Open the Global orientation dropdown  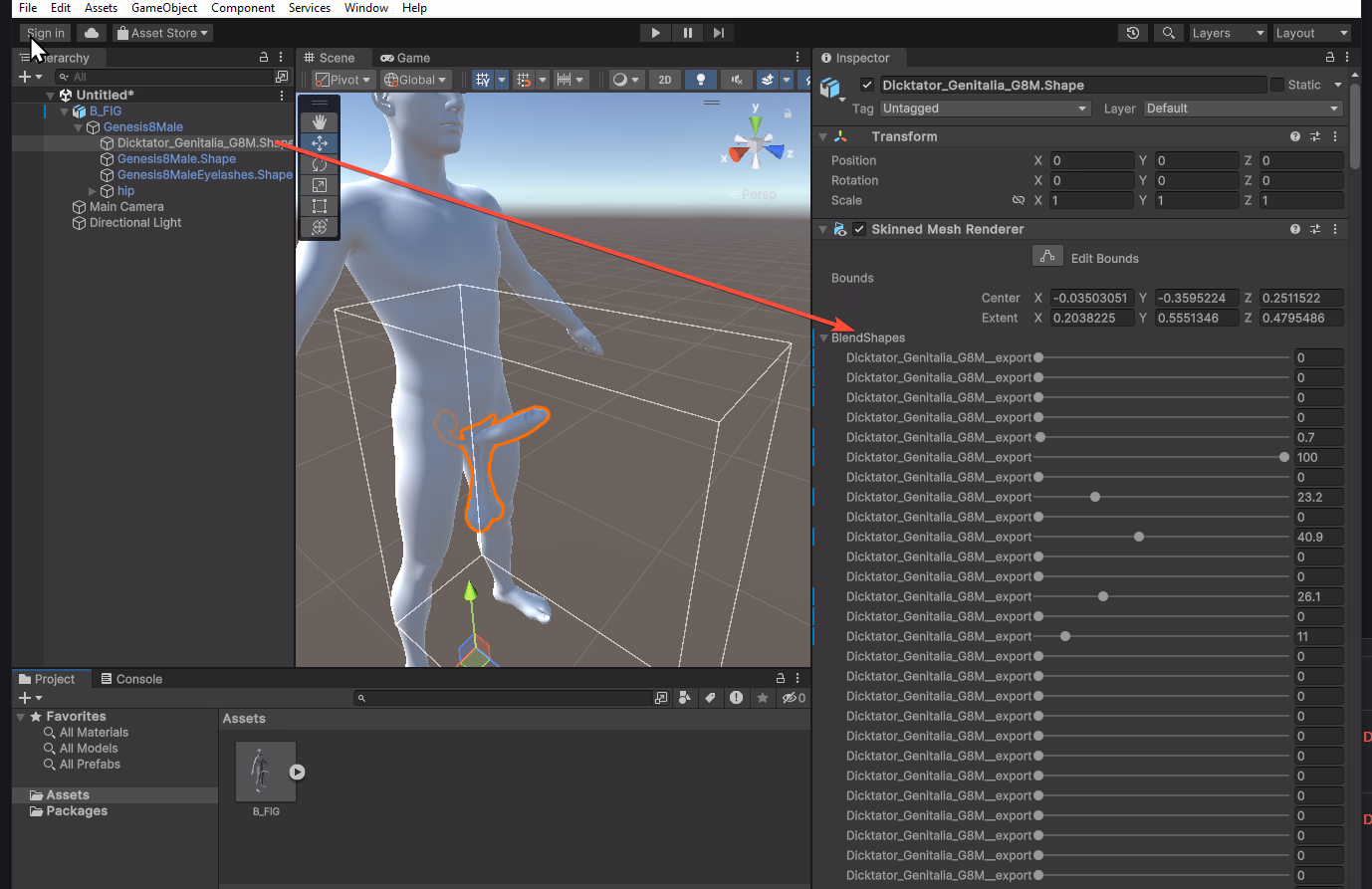tap(415, 80)
